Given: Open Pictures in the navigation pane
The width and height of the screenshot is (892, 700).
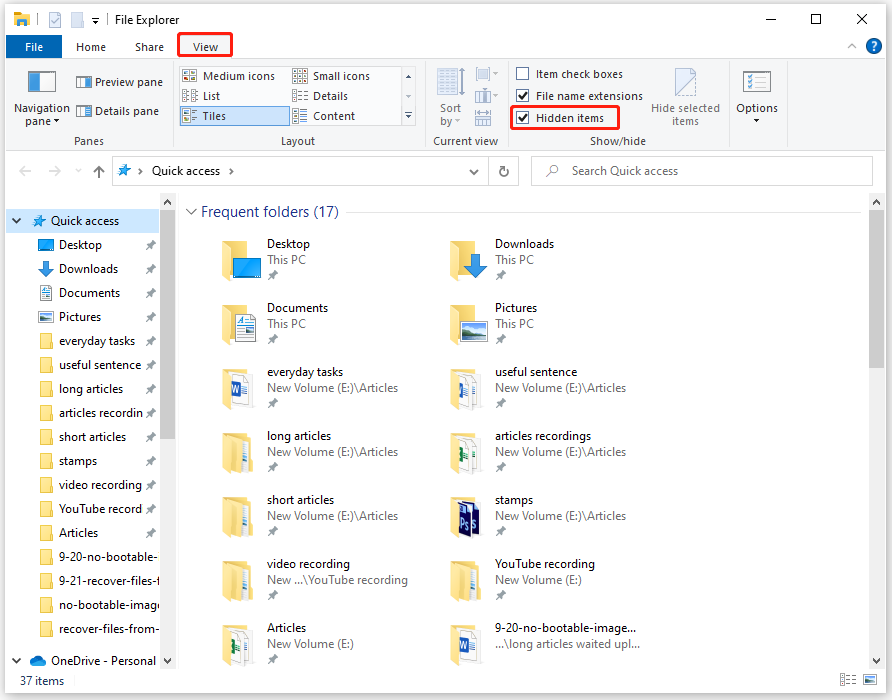Looking at the screenshot, I should tap(80, 317).
